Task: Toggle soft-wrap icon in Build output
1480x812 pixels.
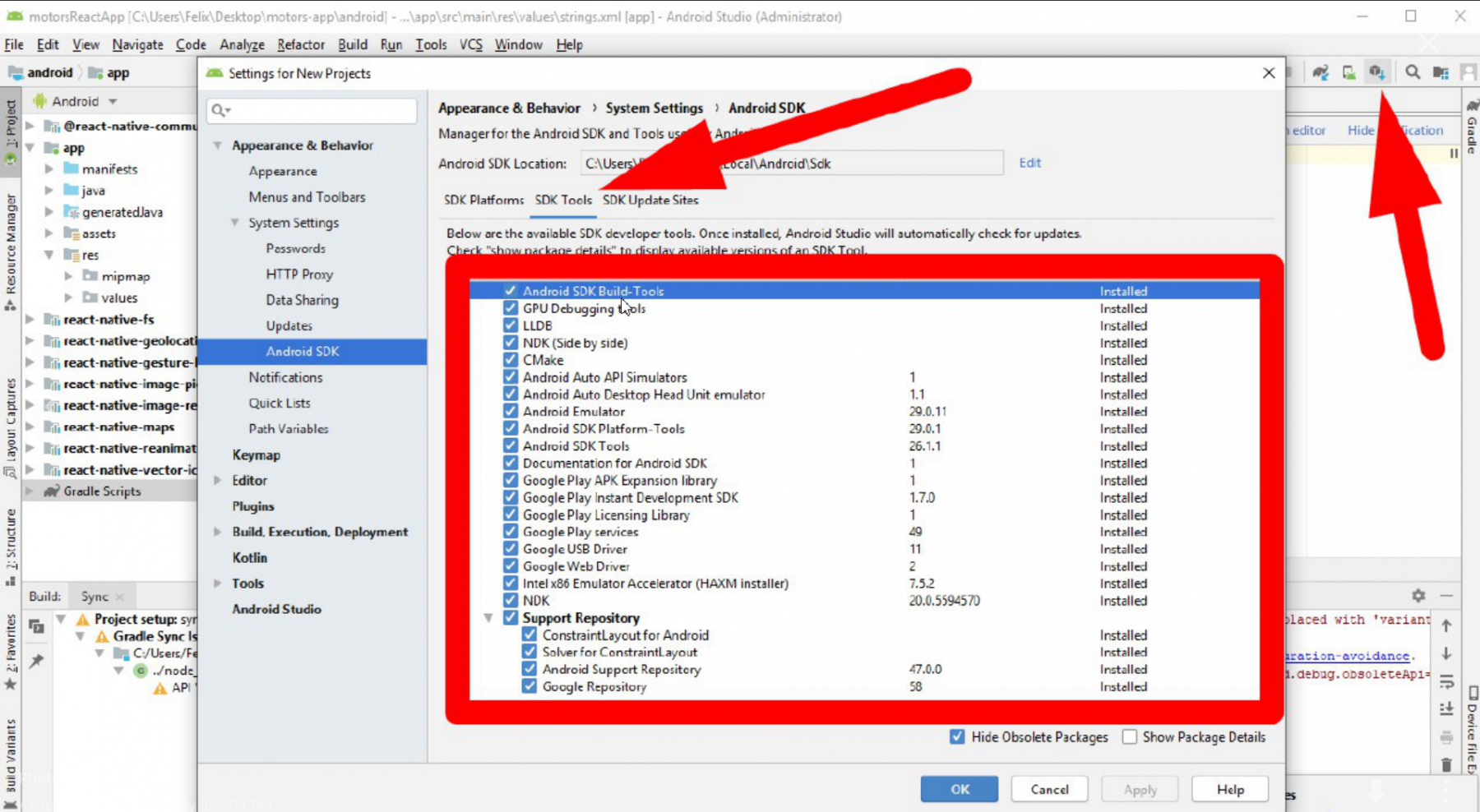Action: coord(1446,681)
